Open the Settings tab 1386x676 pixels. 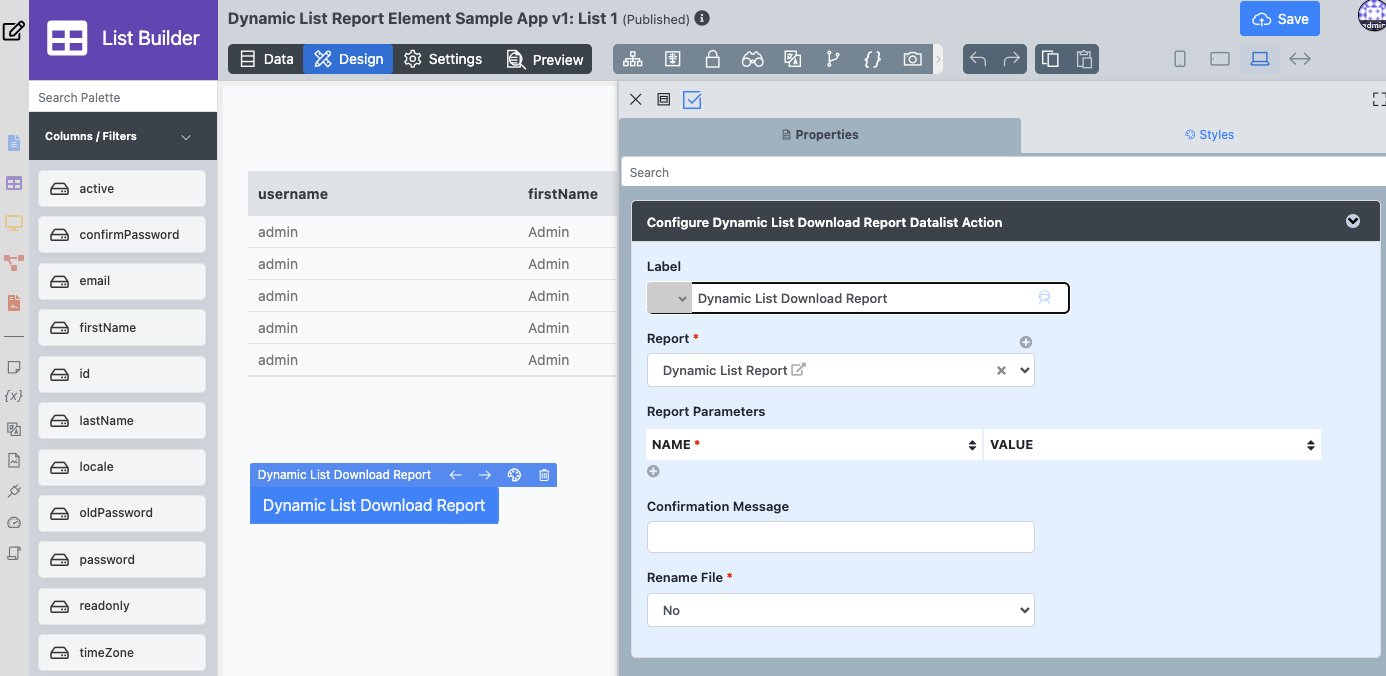[x=443, y=59]
